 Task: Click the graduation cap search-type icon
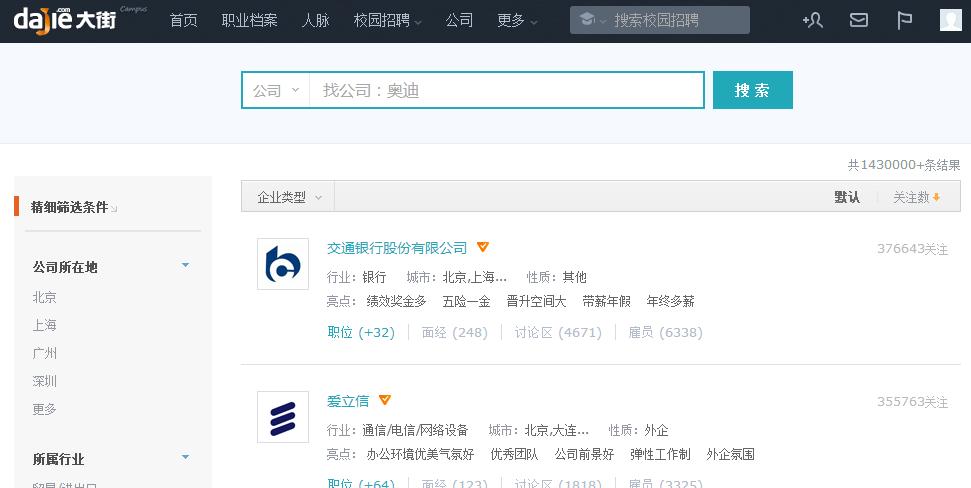pyautogui.click(x=587, y=19)
